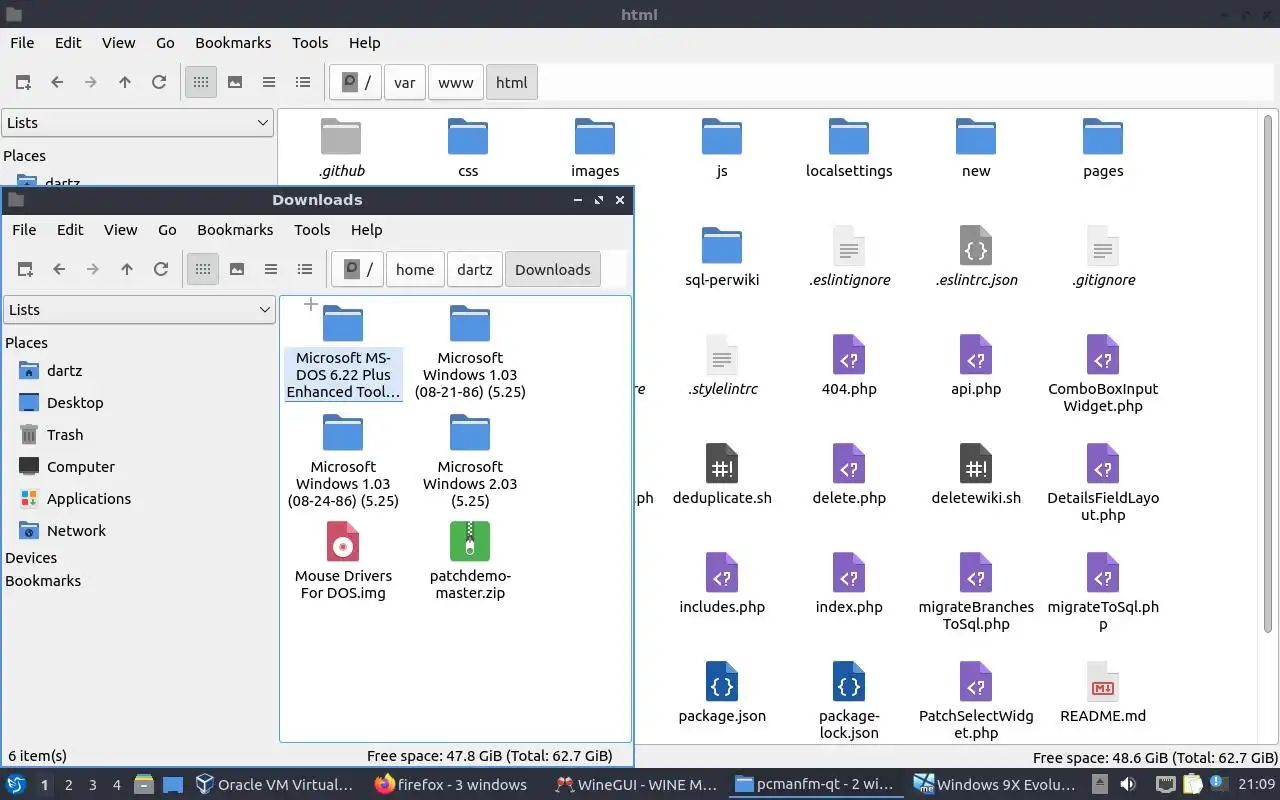Viewport: 1280px width, 800px height.
Task: Select .eslintrc.json file
Action: [x=976, y=256]
